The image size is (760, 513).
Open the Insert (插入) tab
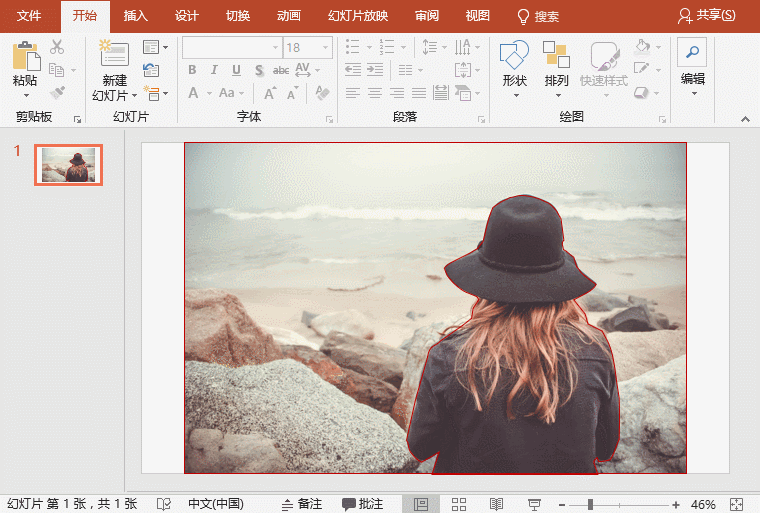tap(135, 16)
